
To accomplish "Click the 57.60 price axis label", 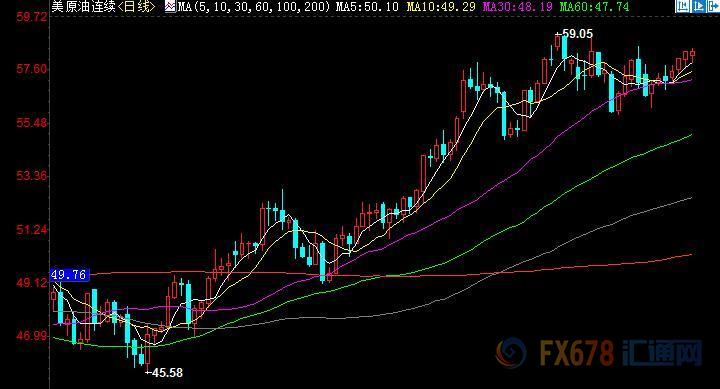I will point(32,69).
